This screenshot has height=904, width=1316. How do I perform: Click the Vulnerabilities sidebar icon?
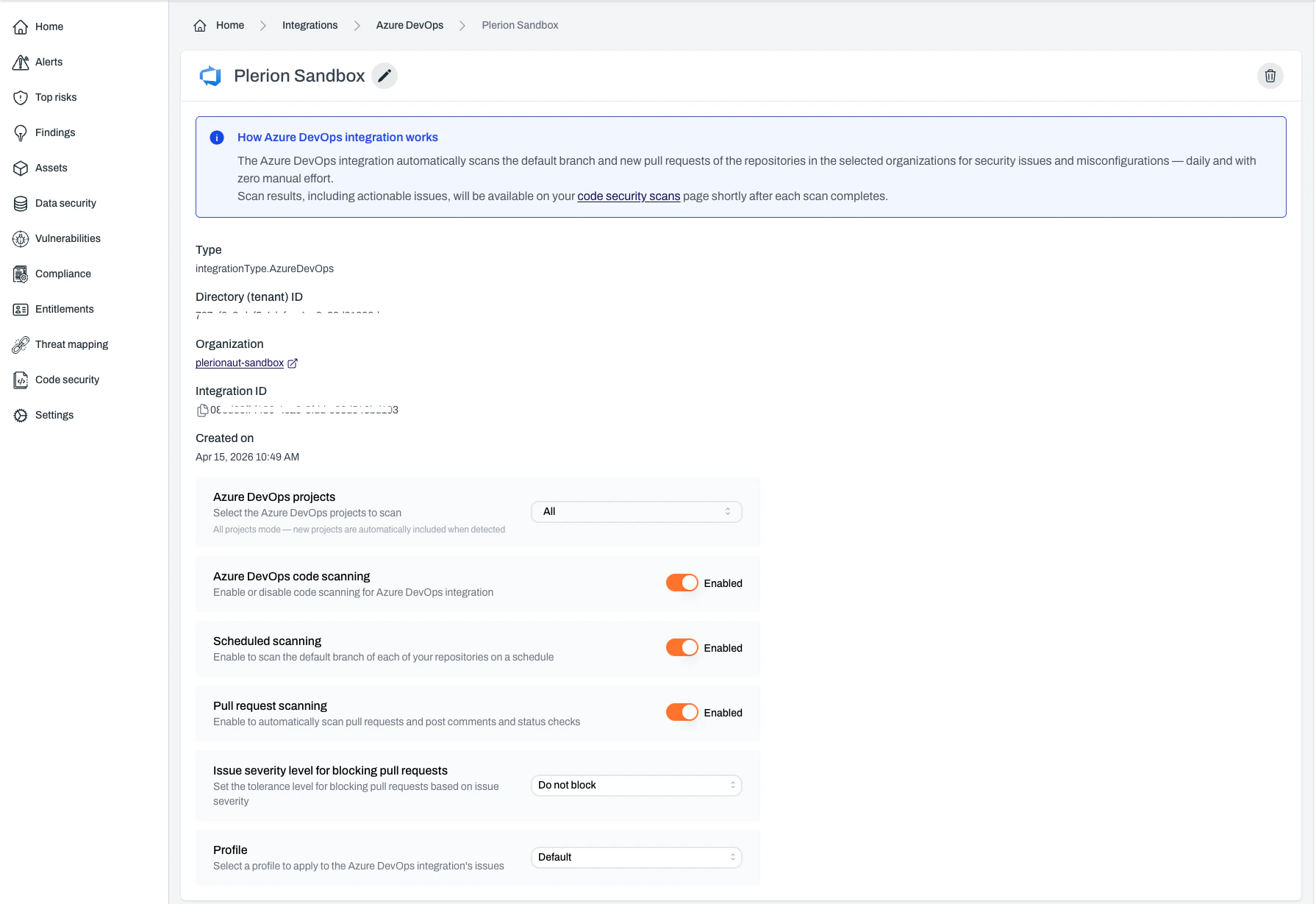tap(21, 238)
